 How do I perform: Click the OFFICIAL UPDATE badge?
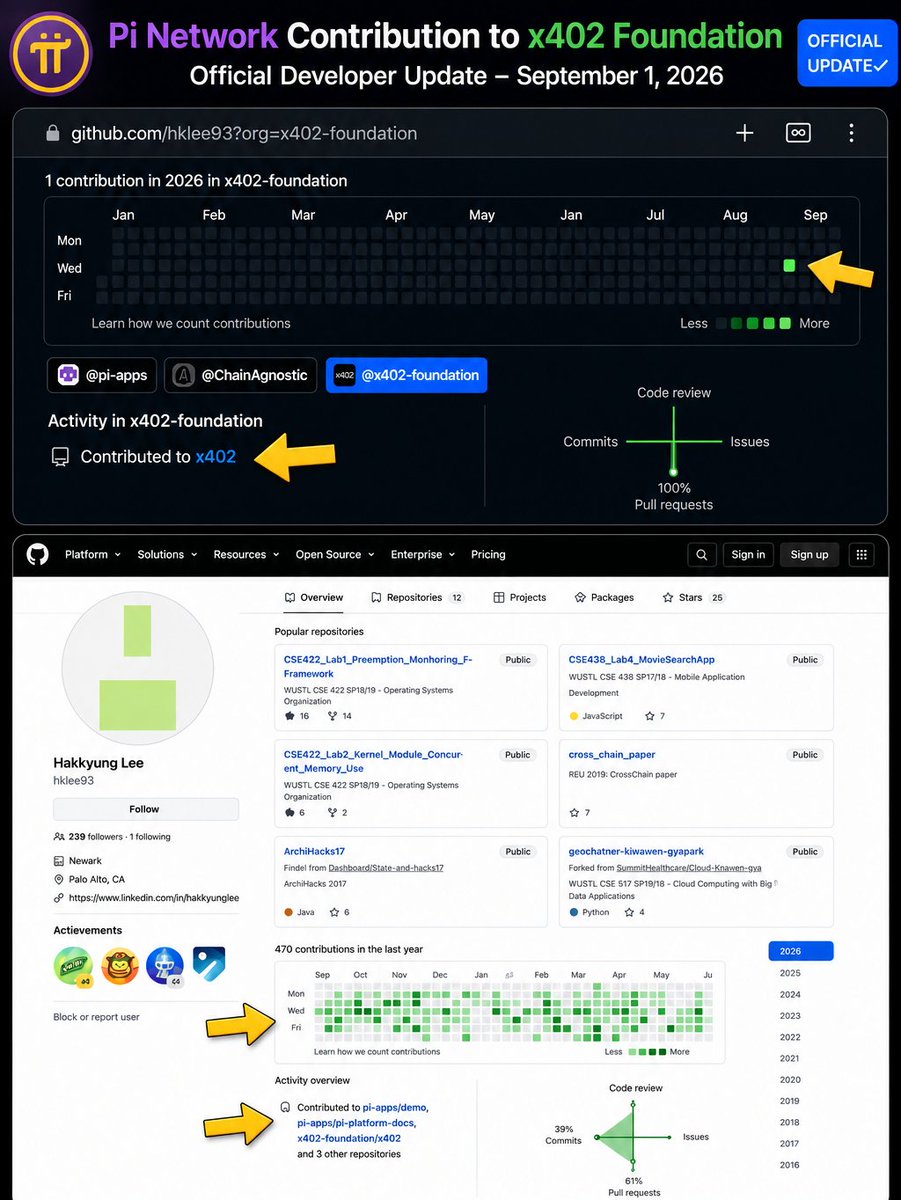coord(846,53)
